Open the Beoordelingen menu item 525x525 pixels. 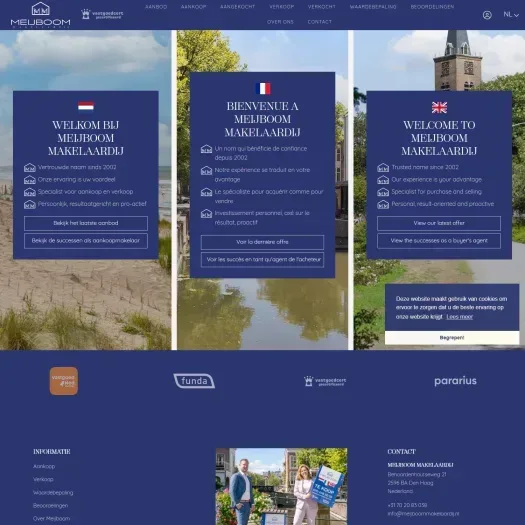pyautogui.click(x=432, y=7)
